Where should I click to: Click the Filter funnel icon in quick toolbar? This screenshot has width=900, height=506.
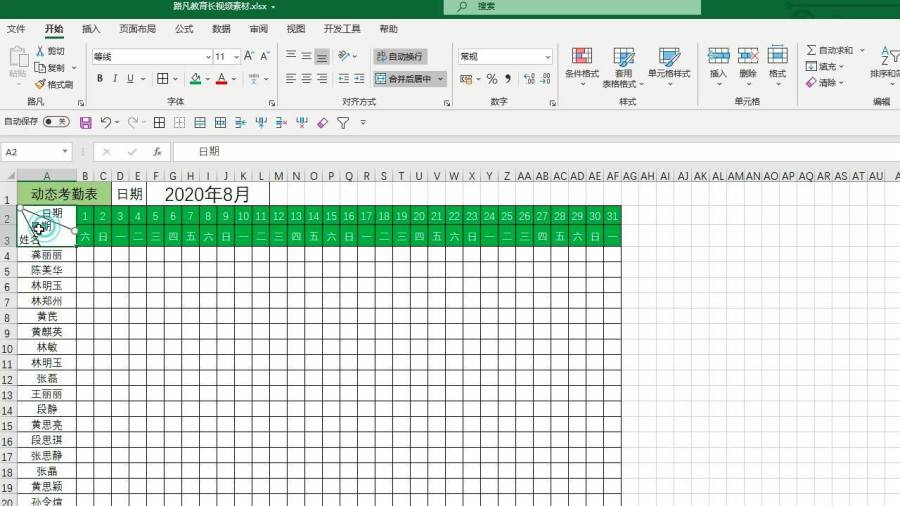[343, 122]
